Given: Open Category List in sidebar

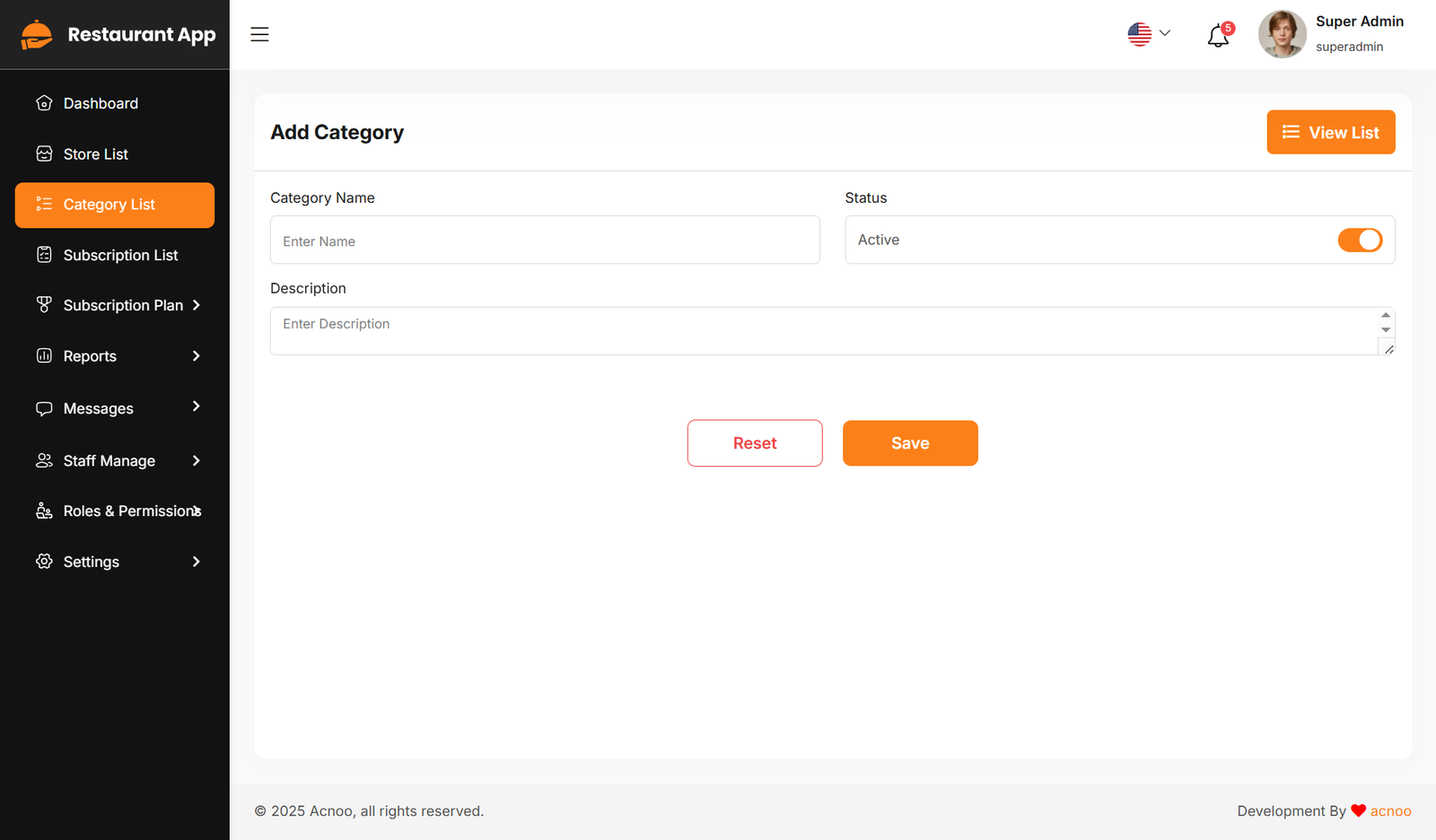Looking at the screenshot, I should point(115,205).
